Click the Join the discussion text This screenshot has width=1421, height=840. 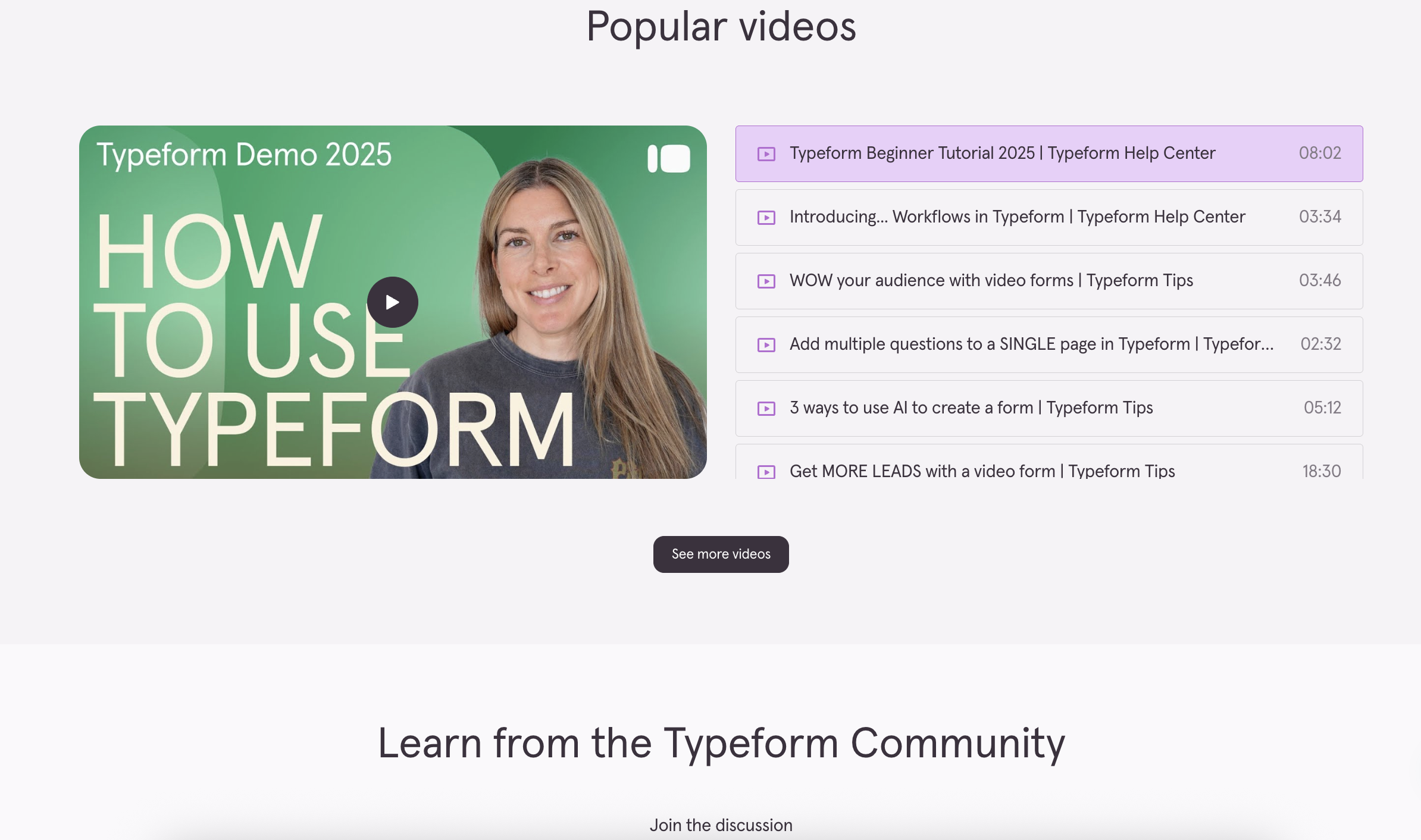721,825
